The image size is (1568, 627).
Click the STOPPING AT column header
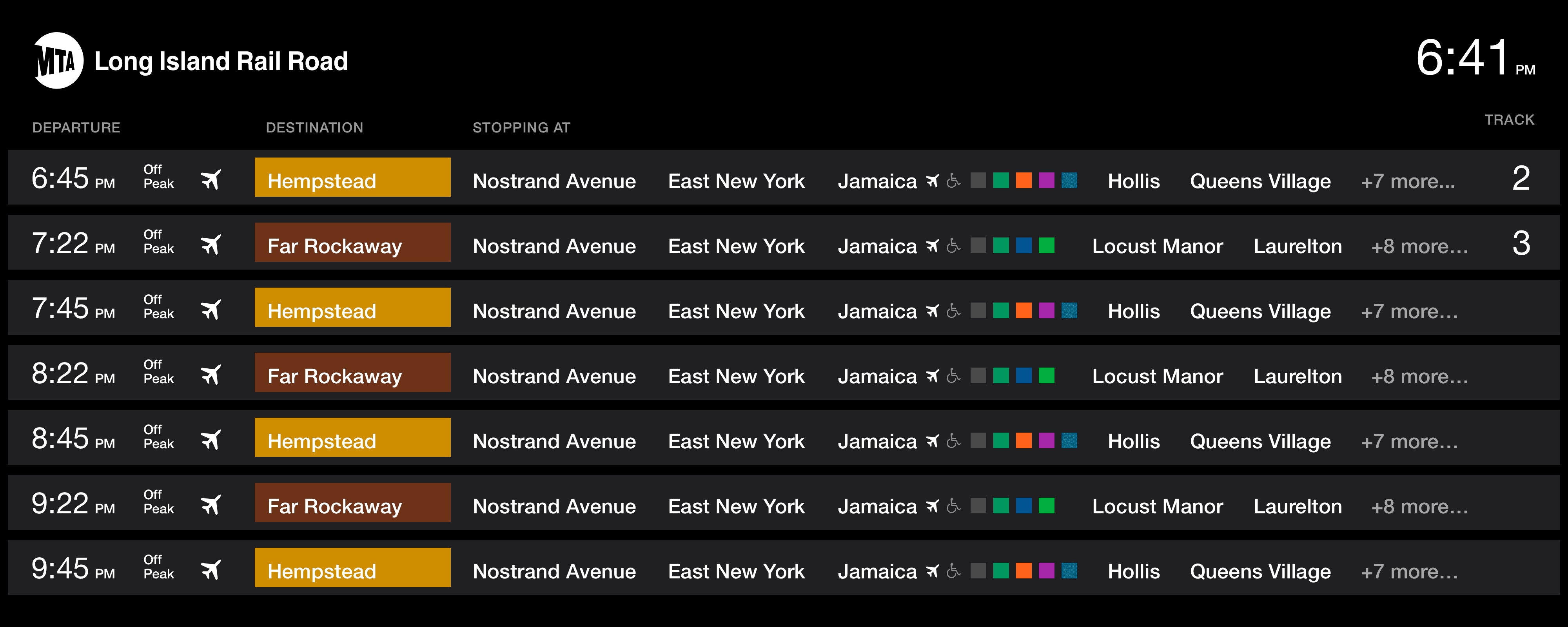[x=521, y=128]
